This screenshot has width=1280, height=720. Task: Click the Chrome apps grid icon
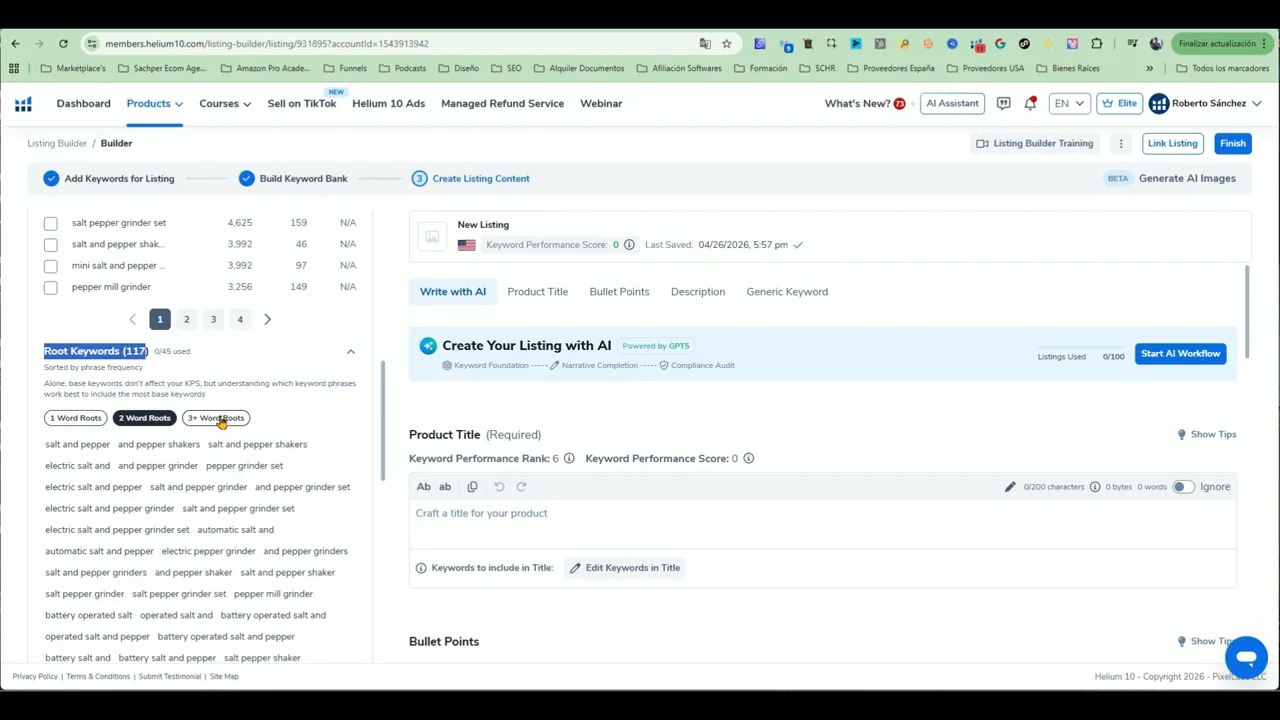tap(14, 69)
